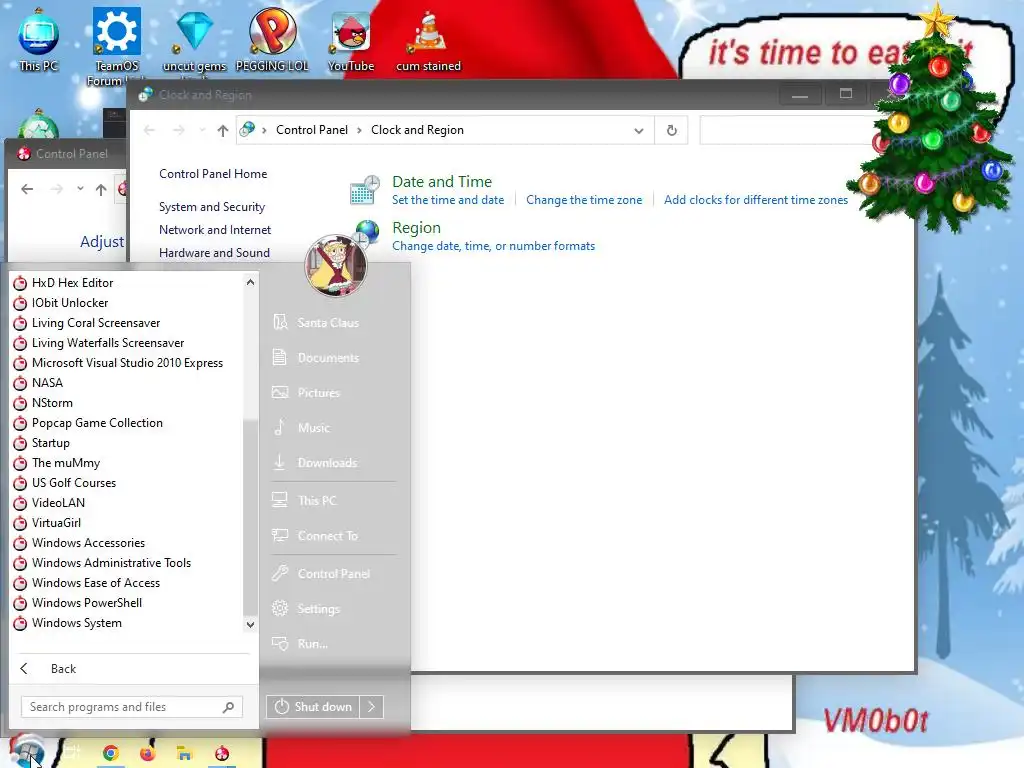Open Hardware and Sound category

coord(214,253)
